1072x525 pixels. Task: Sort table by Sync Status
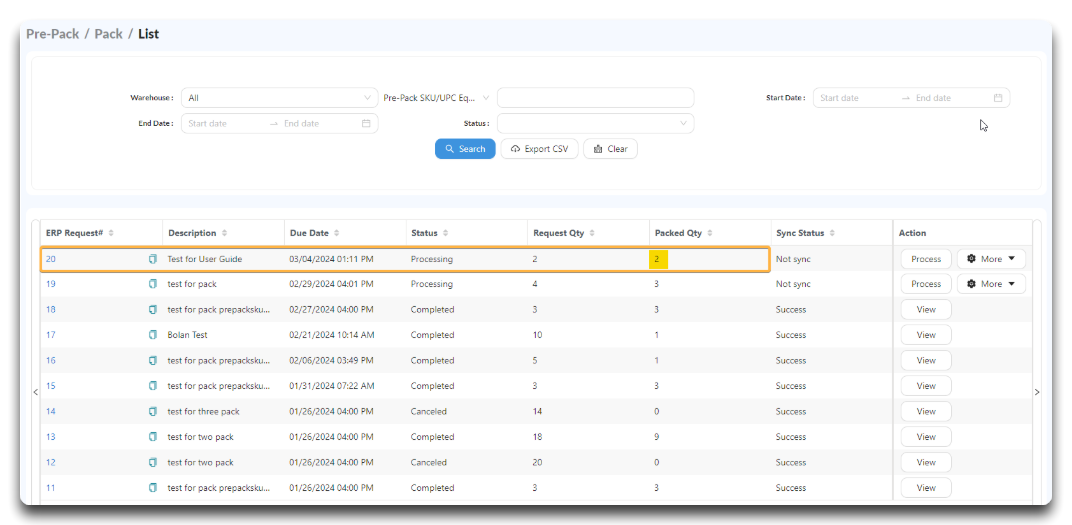point(833,233)
